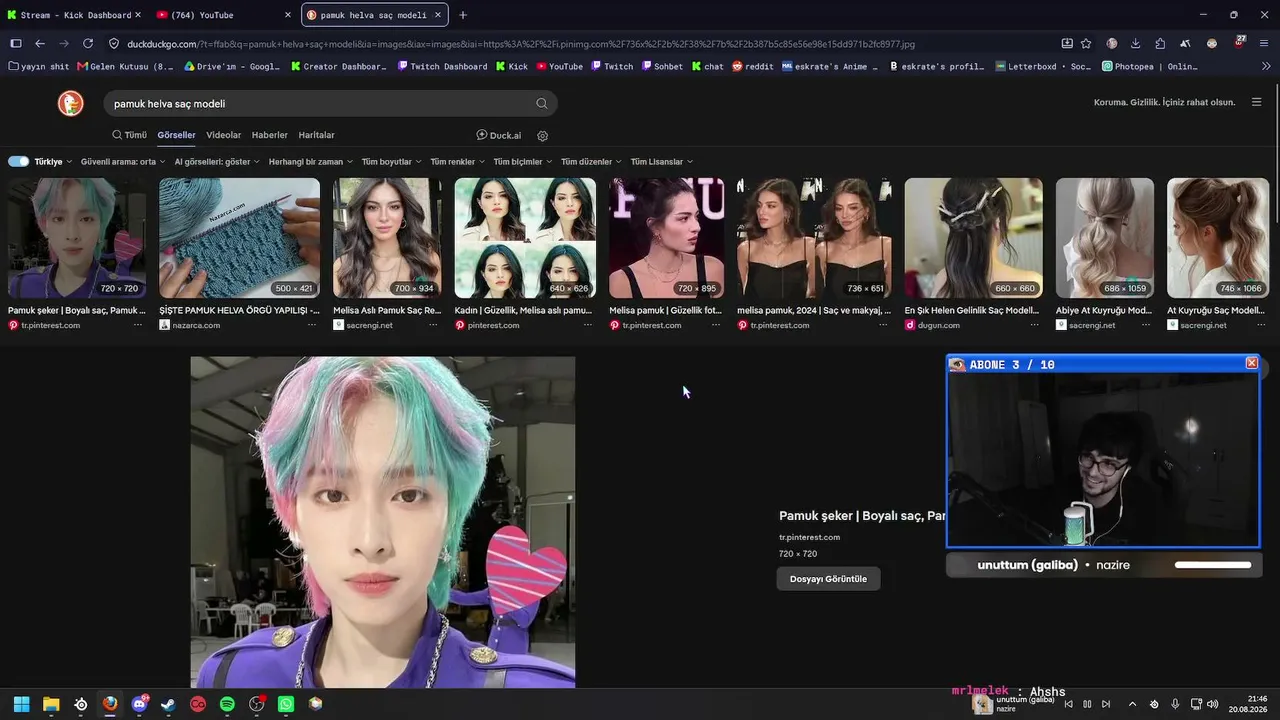Open tr.pinterest.com source link in detail panel
The image size is (1280, 720).
coord(809,537)
